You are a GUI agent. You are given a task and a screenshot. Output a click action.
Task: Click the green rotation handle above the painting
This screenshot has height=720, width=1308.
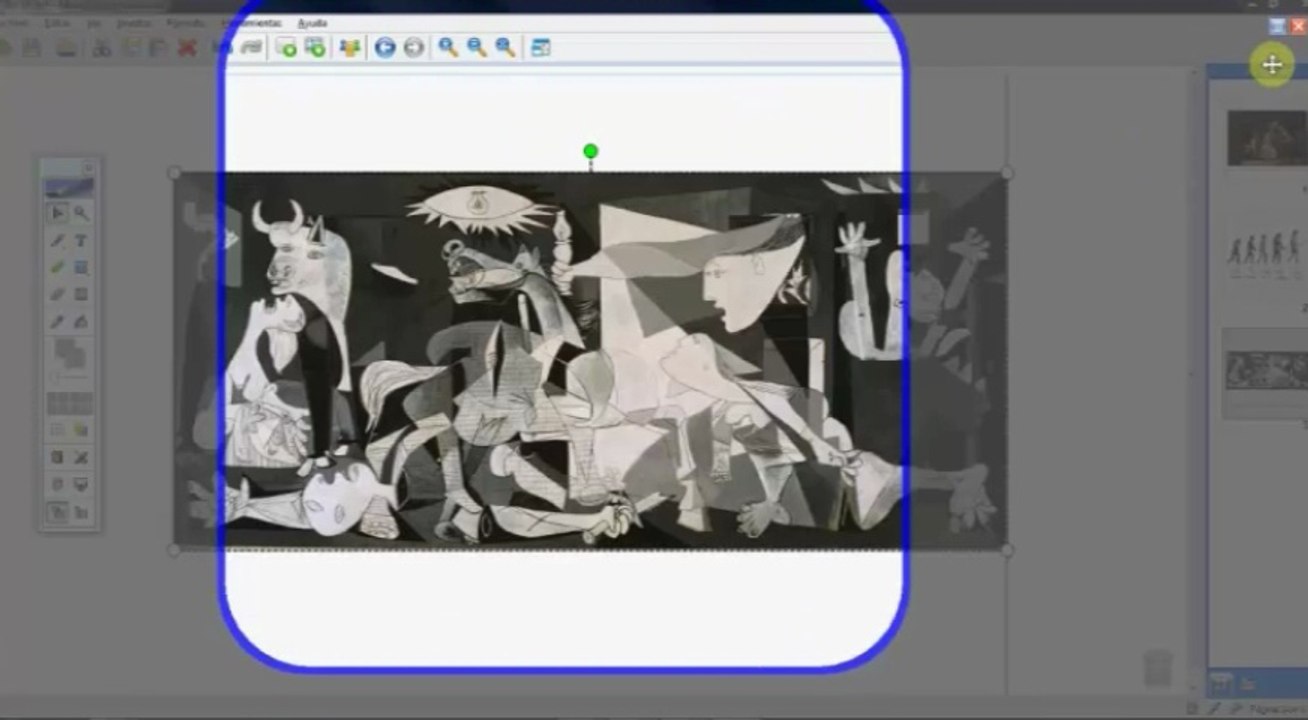pos(590,151)
